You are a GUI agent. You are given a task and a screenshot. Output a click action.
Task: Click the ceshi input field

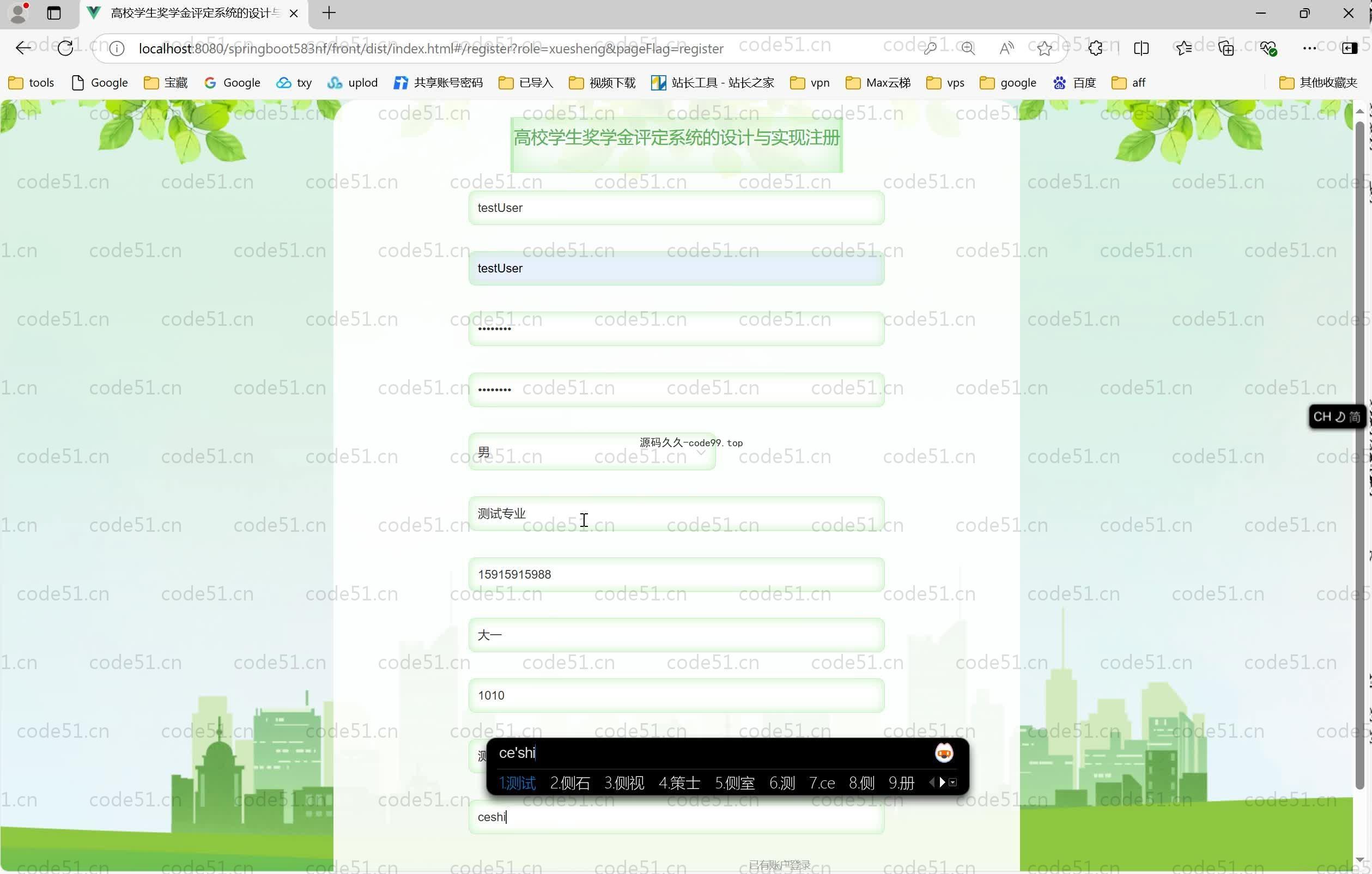tap(676, 817)
